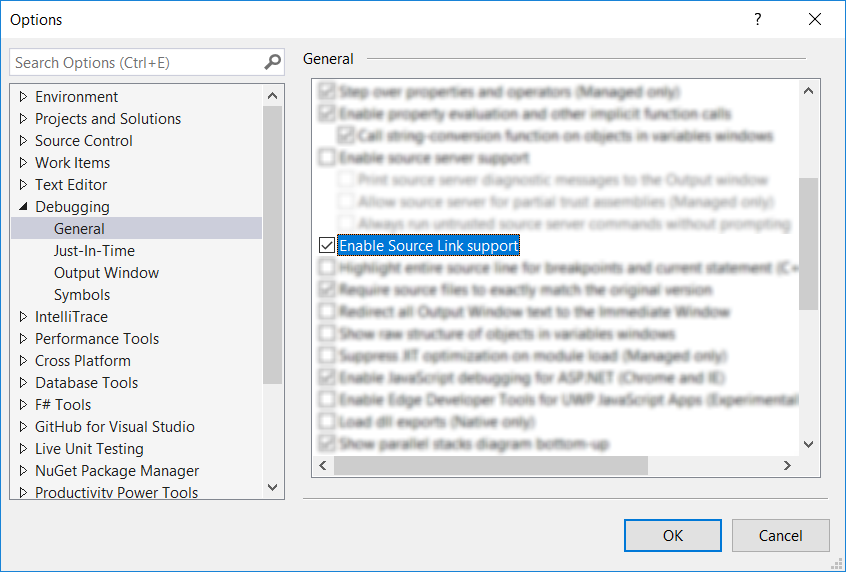Expand the Live Unit Testing node
The height and width of the screenshot is (572, 846).
tap(23, 449)
